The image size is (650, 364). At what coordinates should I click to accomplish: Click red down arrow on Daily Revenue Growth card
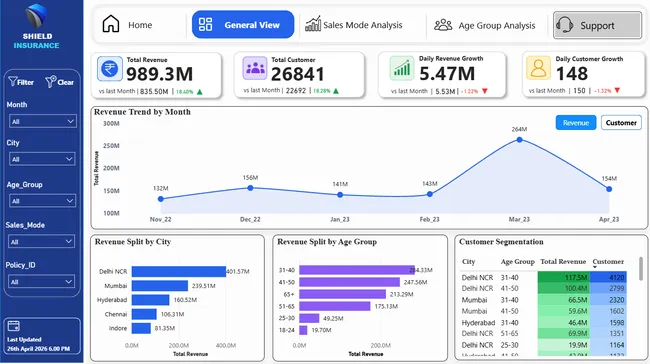click(485, 91)
